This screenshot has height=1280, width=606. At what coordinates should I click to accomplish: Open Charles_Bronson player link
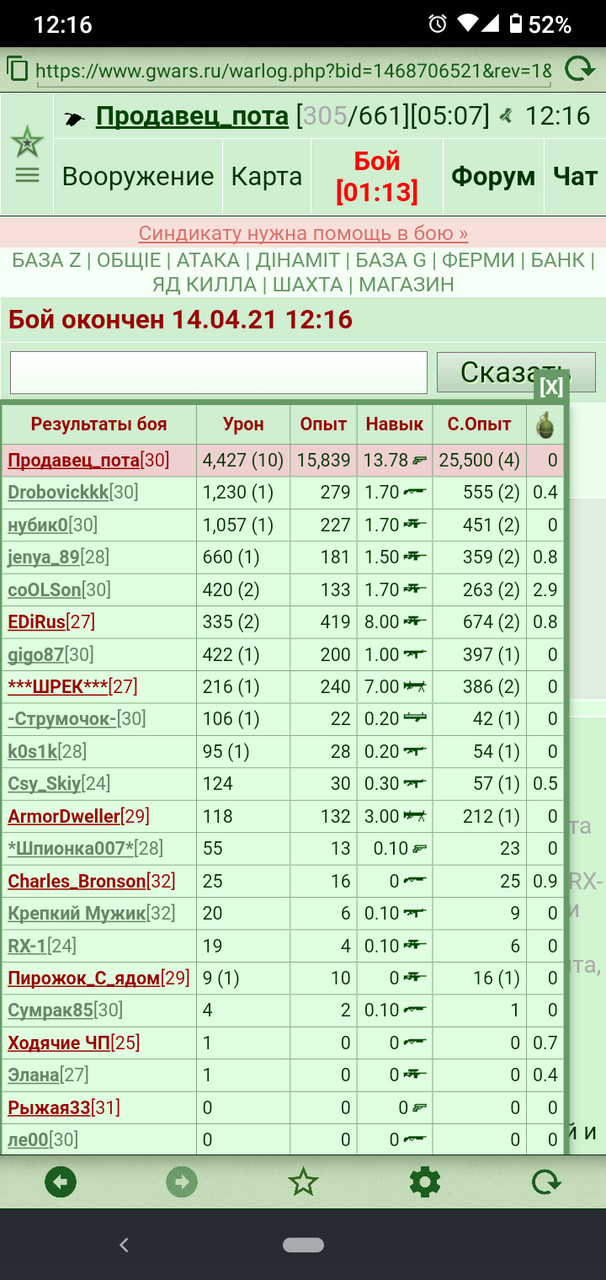tap(77, 882)
